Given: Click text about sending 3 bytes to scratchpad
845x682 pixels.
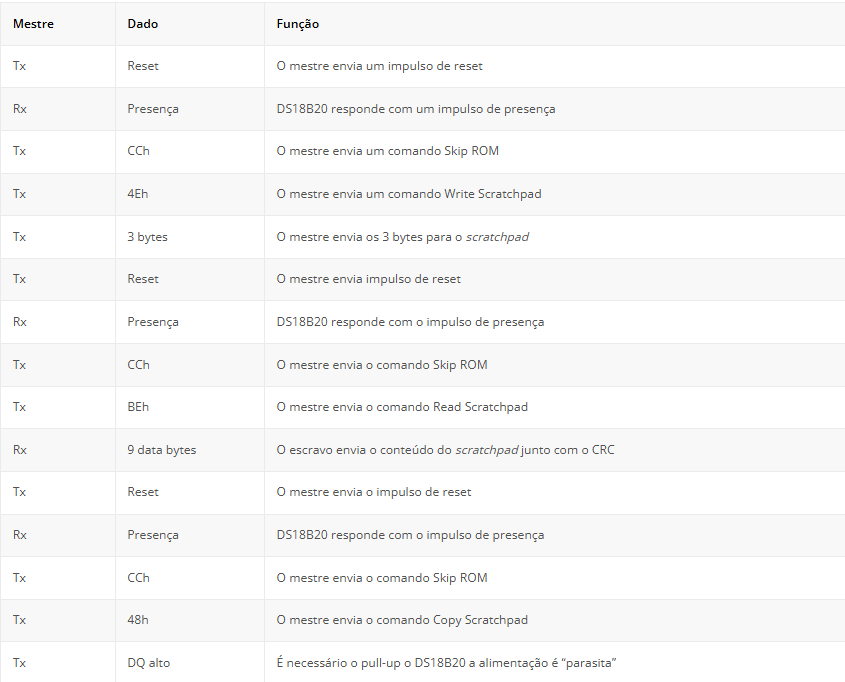Looking at the screenshot, I should pyautogui.click(x=402, y=237).
